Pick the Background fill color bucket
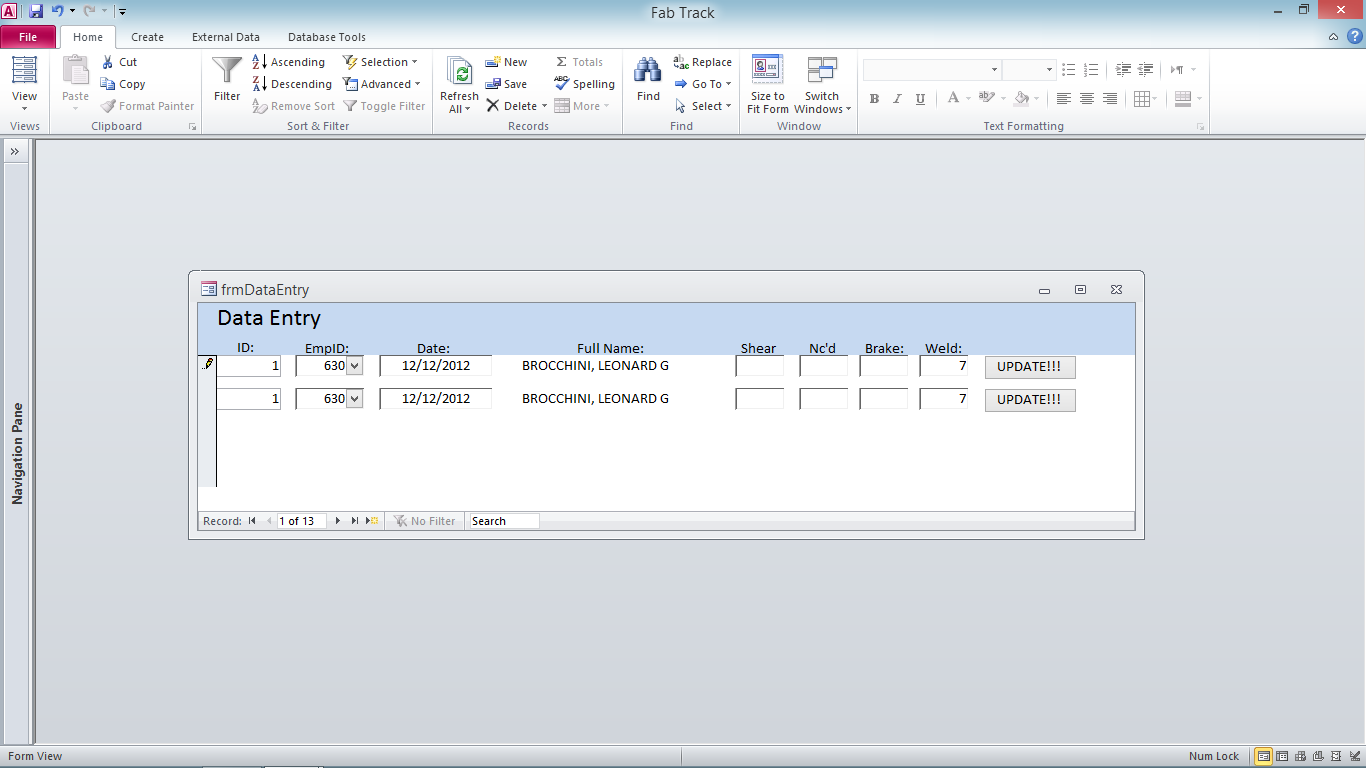This screenshot has height=768, width=1366. tap(1021, 98)
